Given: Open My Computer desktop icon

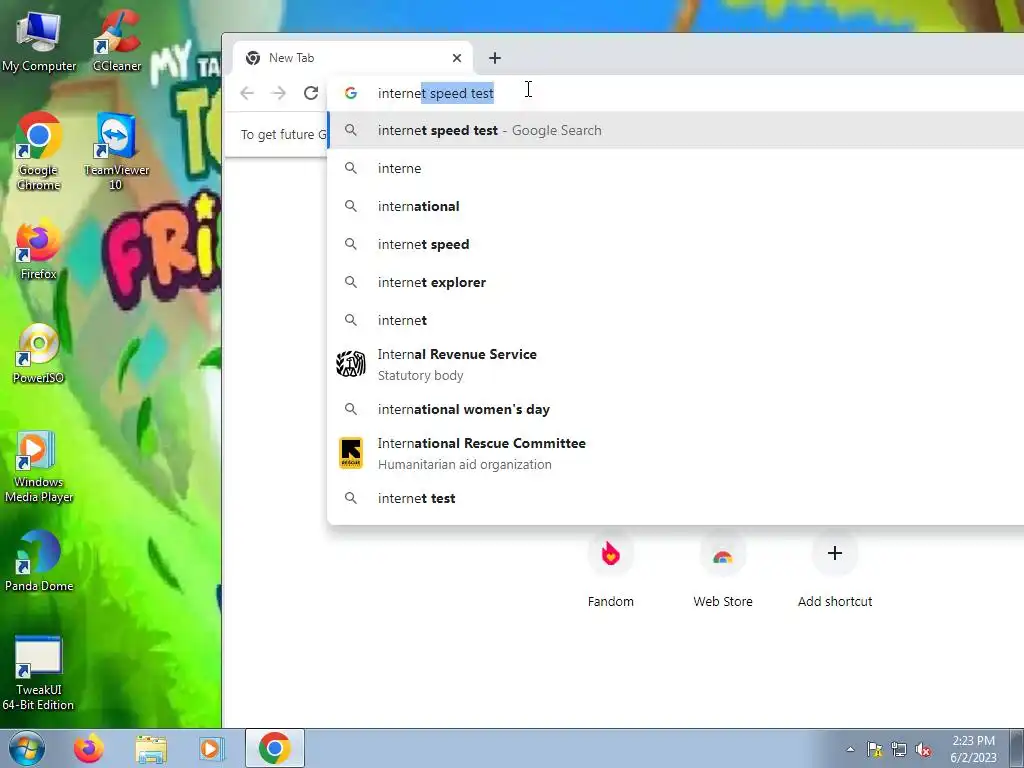Looking at the screenshot, I should (39, 41).
